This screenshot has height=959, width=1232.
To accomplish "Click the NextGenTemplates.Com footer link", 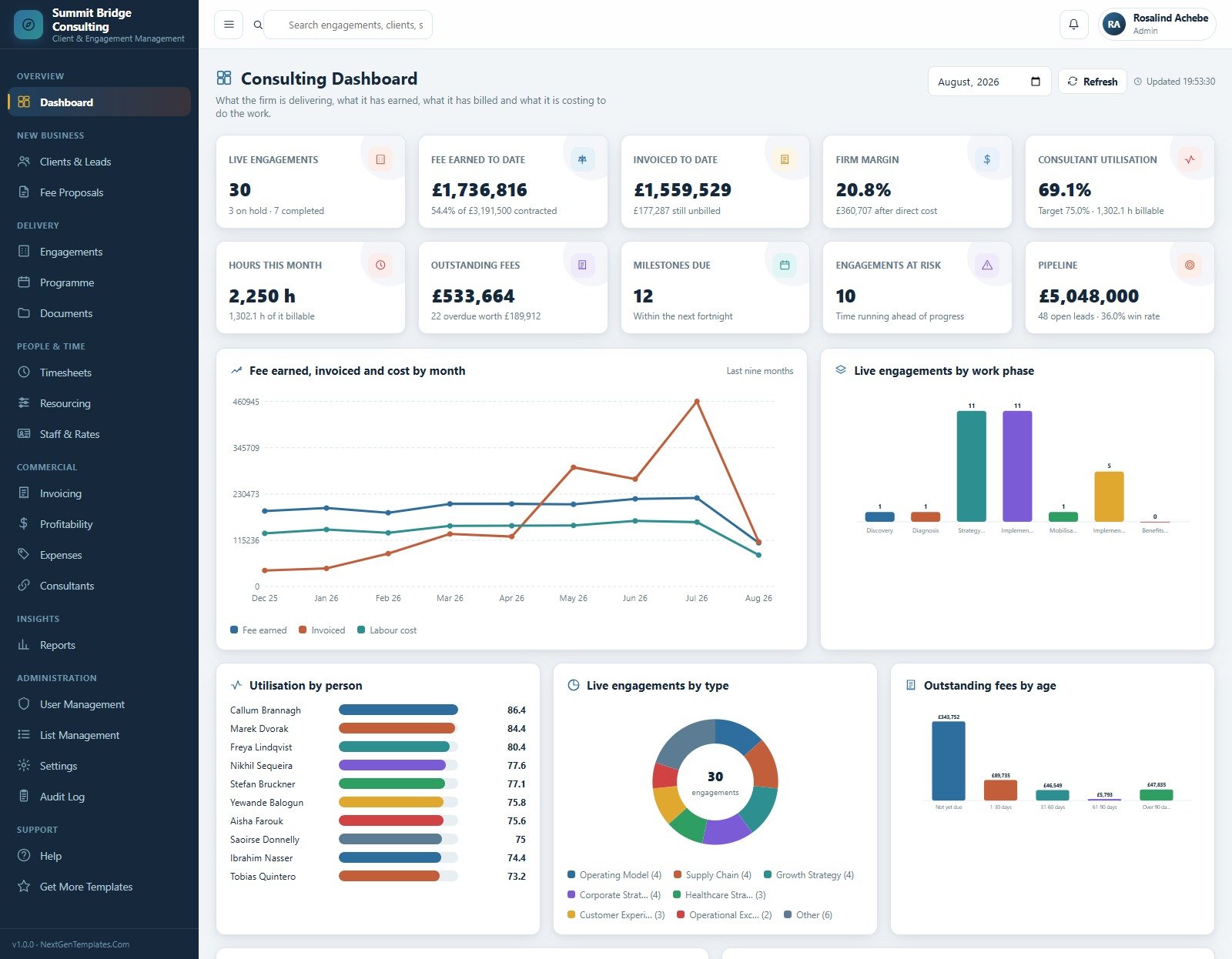I will point(85,944).
